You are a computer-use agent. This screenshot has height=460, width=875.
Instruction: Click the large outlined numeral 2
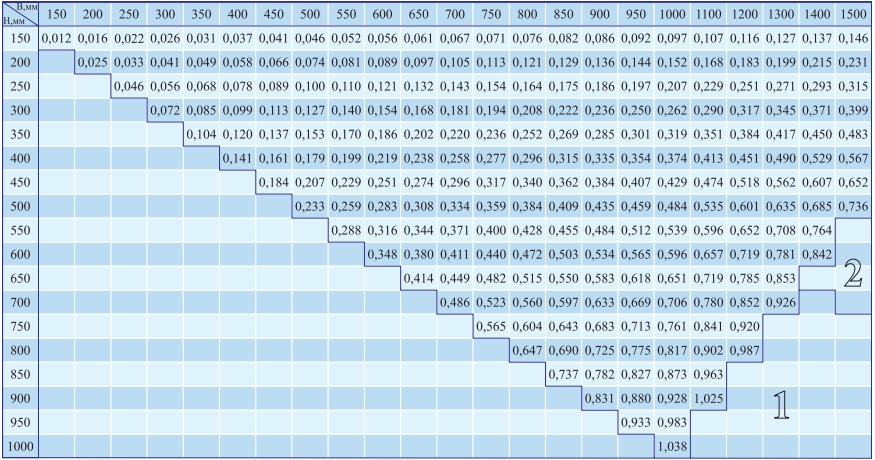pos(852,273)
